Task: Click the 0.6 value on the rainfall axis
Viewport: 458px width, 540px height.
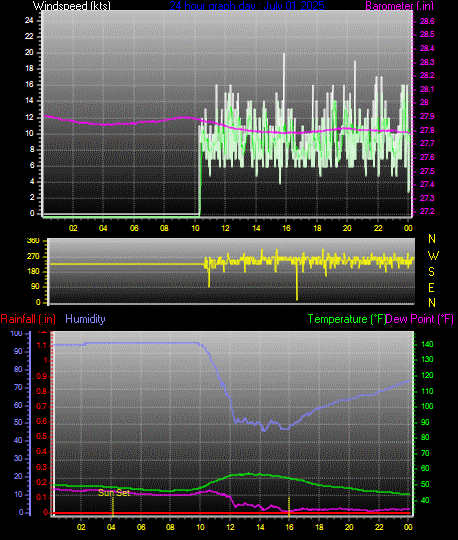Action: [x=42, y=422]
